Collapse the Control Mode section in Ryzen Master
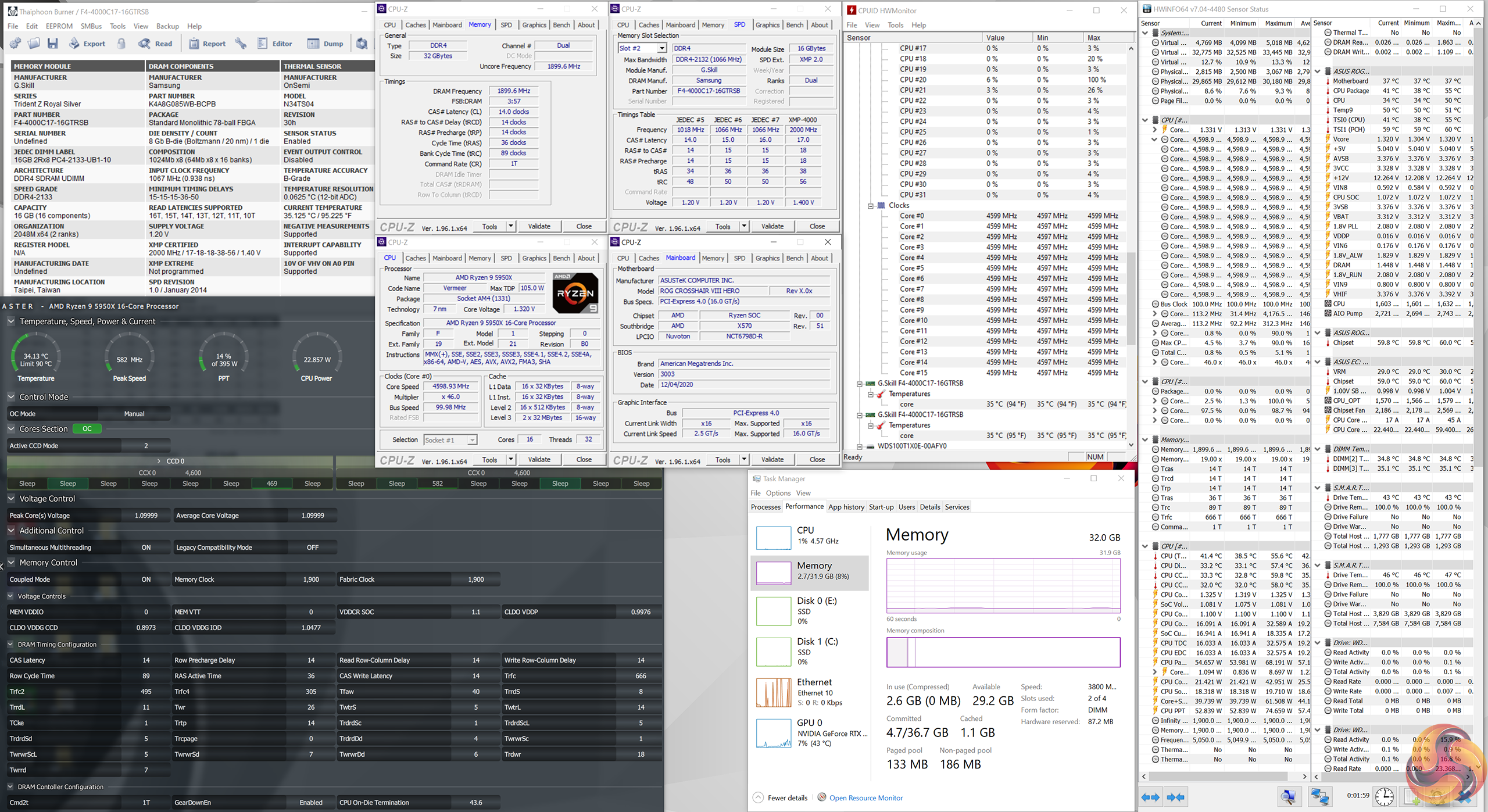 [11, 397]
